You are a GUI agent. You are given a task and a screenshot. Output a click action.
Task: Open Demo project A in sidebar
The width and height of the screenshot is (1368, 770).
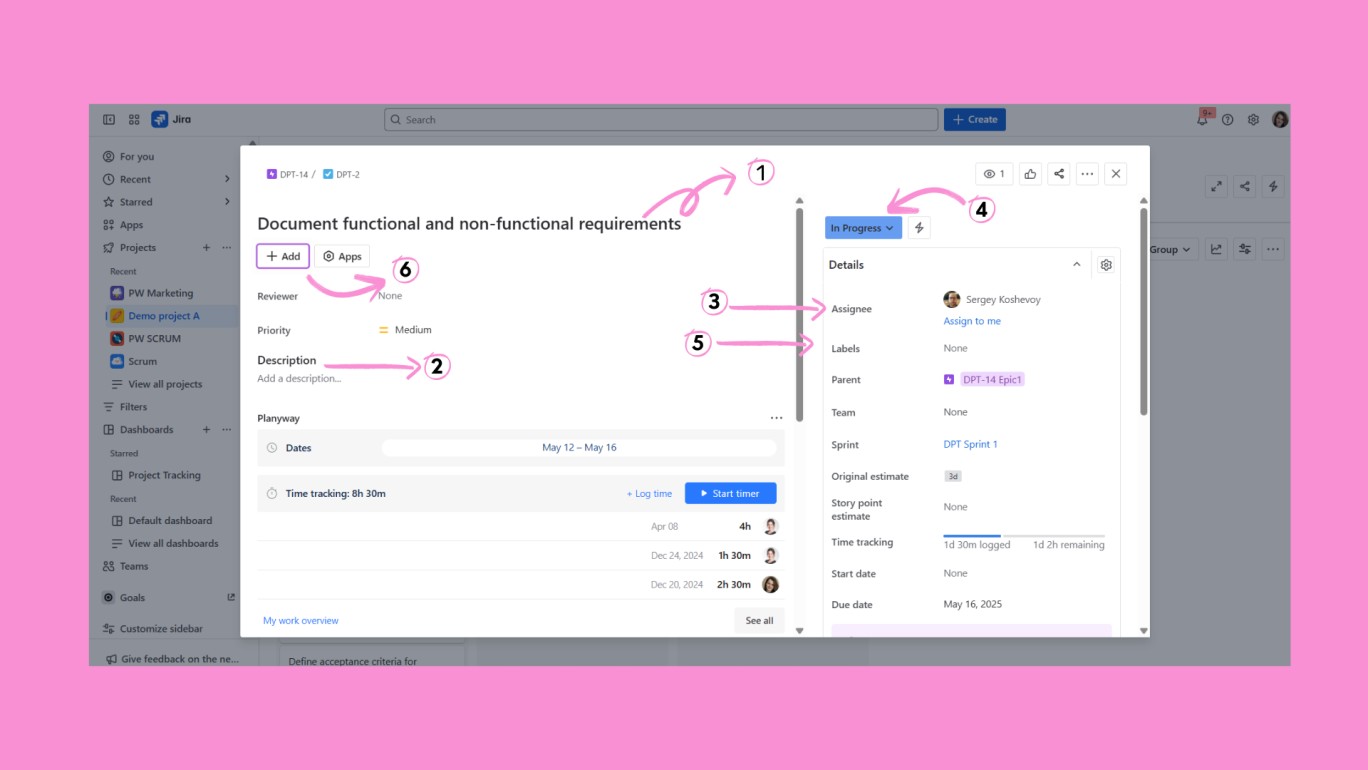click(163, 316)
